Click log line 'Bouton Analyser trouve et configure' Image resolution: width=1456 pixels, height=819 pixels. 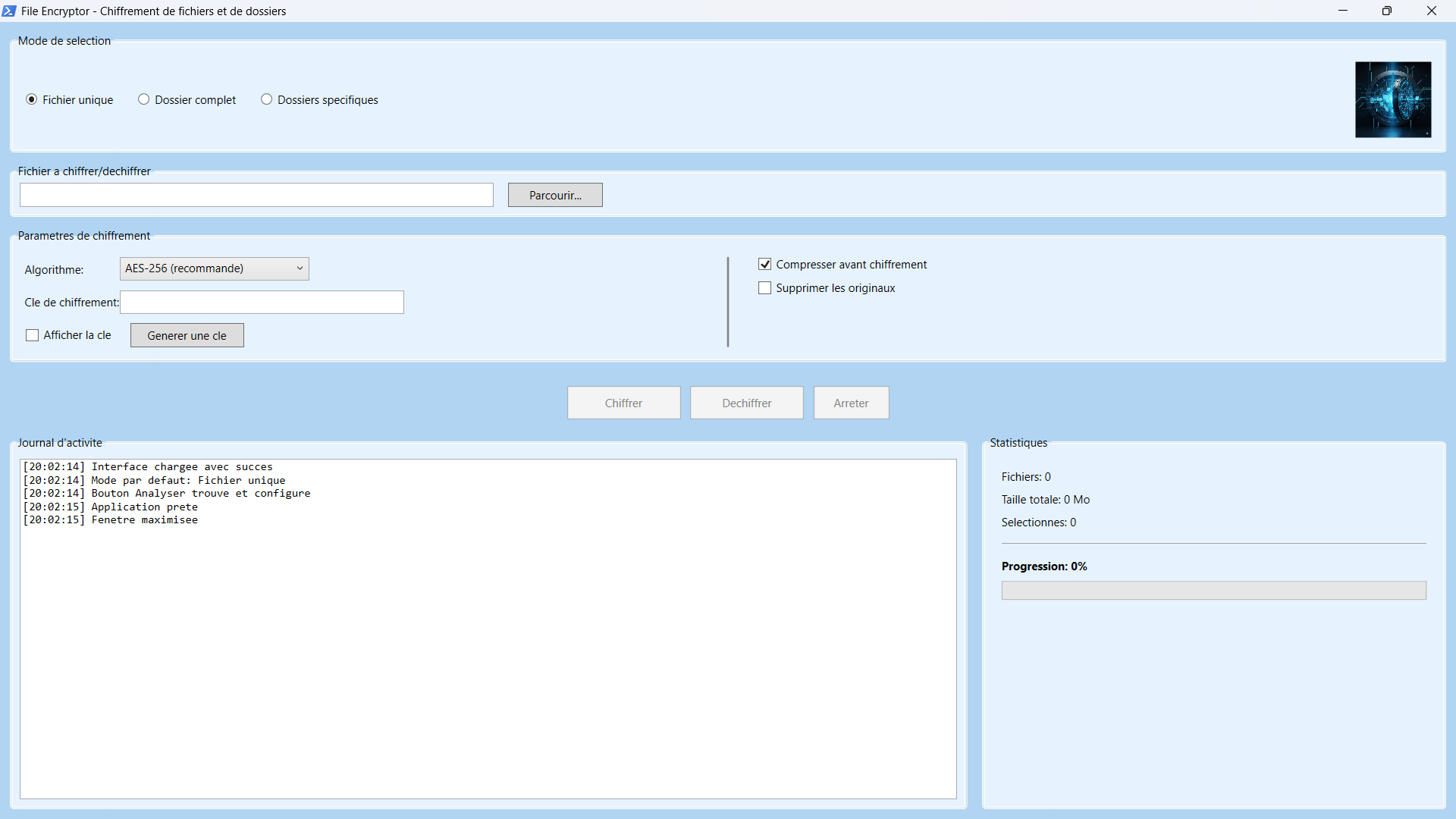167,494
